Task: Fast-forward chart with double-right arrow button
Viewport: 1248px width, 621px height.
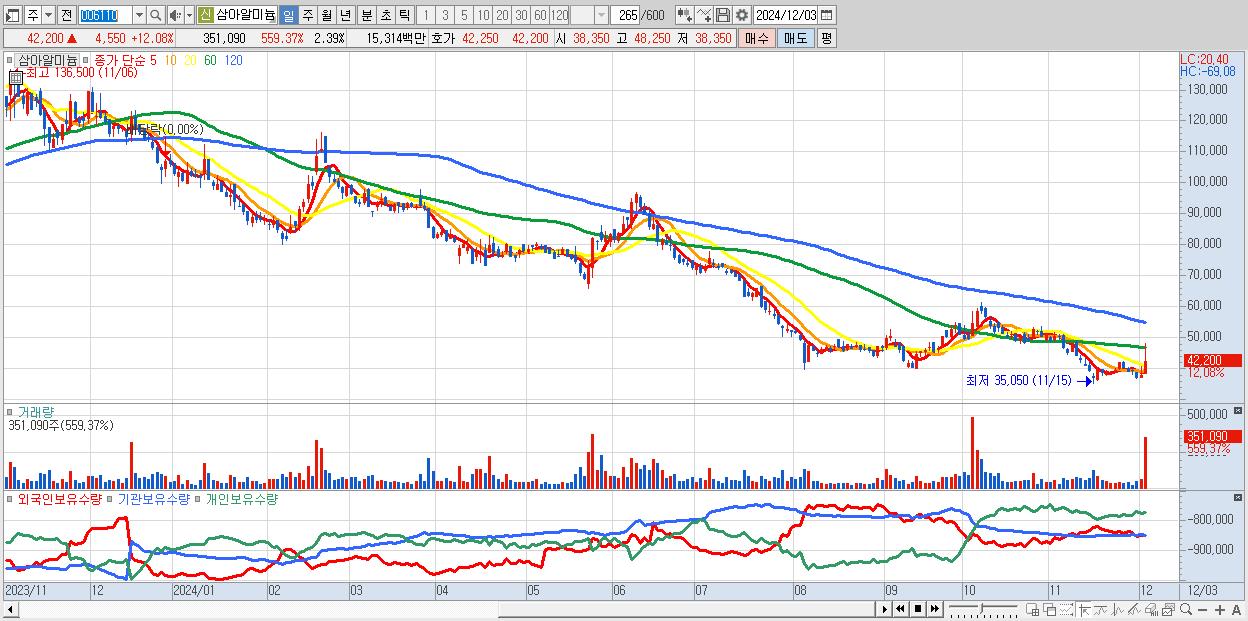Action: (935, 609)
